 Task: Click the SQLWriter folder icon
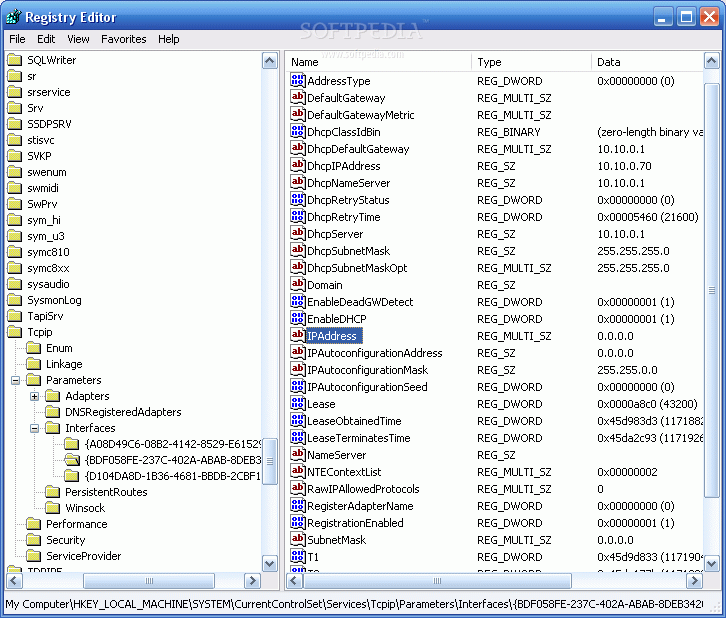point(15,60)
